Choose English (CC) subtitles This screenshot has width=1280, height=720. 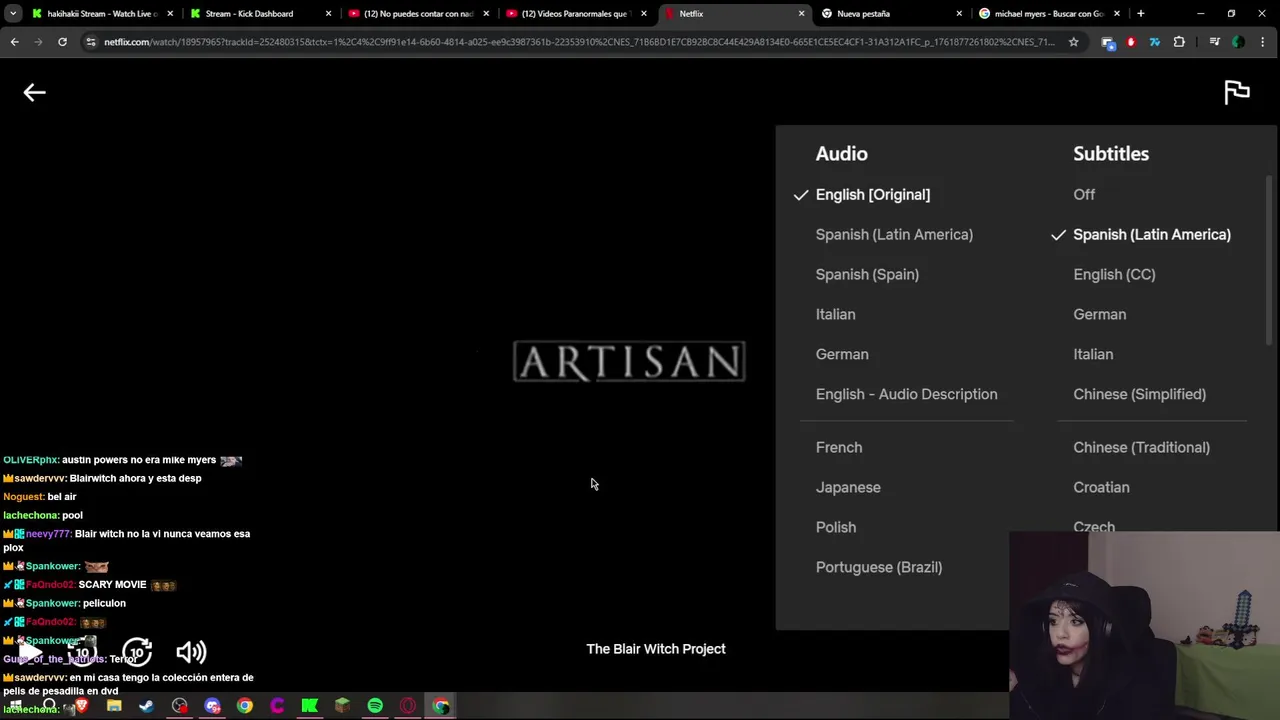click(1114, 275)
